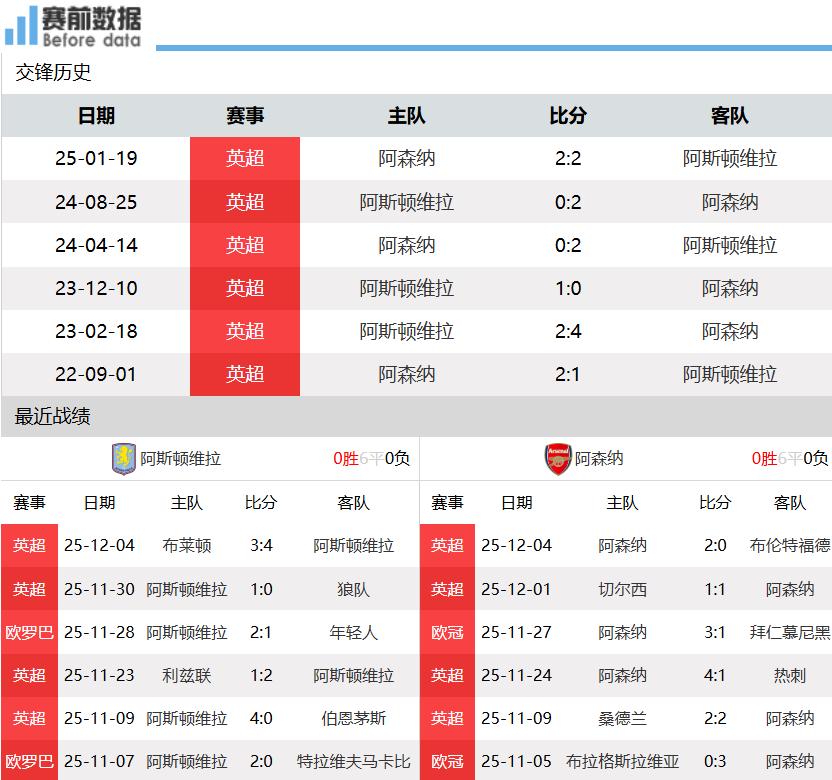Image resolution: width=832 pixels, height=780 pixels.
Task: Select the 交锋历史 section heading
Action: click(54, 72)
